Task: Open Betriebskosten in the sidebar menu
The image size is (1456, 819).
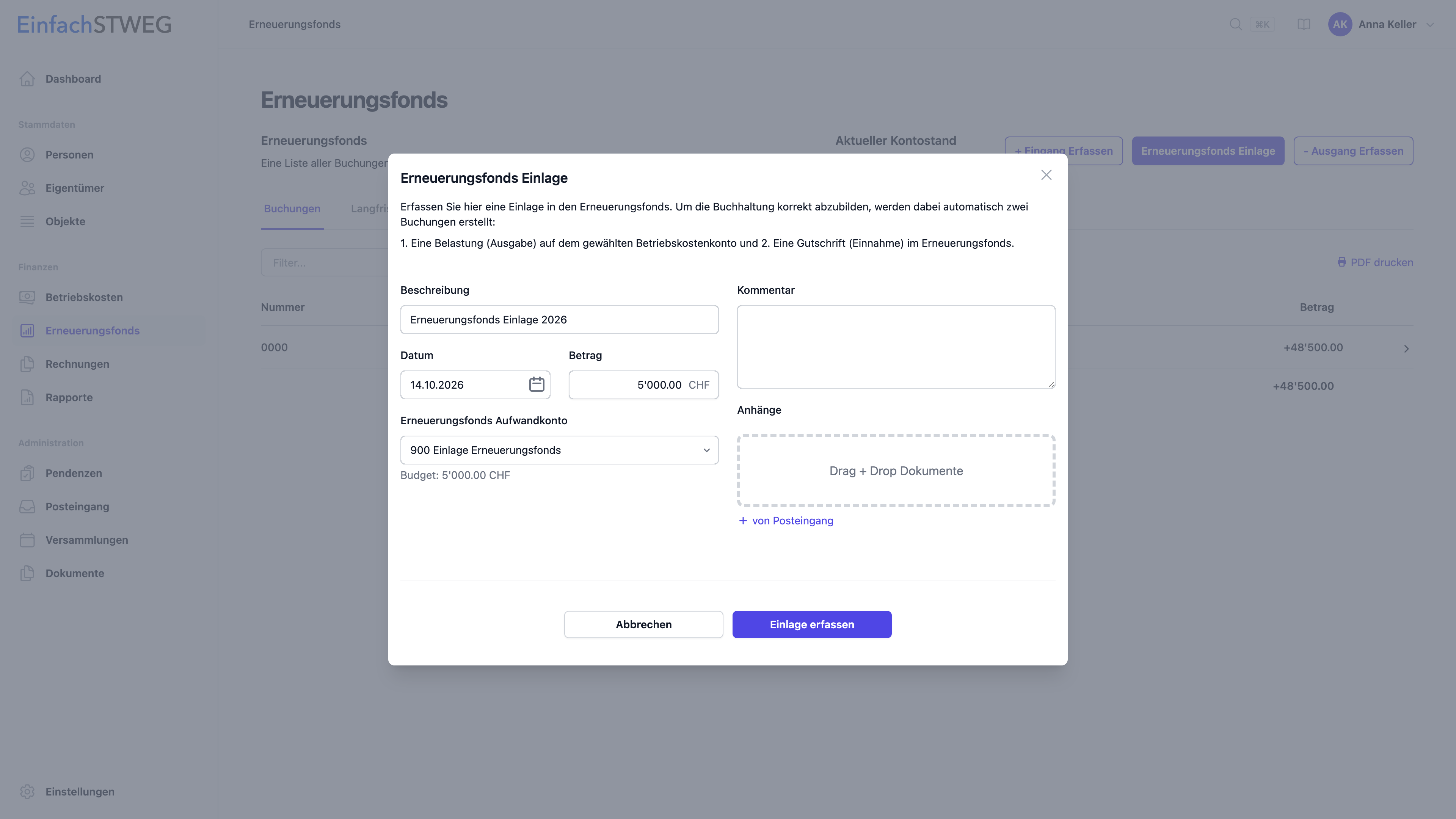Action: click(x=84, y=297)
